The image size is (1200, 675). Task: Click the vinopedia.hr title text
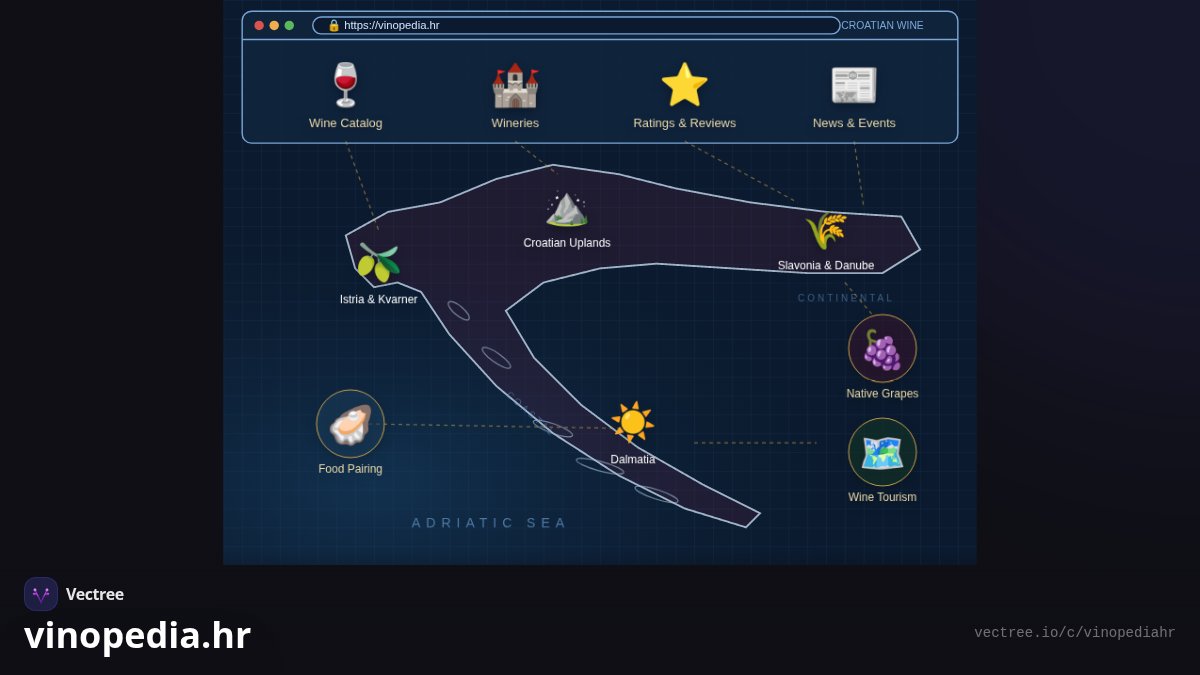(x=137, y=635)
